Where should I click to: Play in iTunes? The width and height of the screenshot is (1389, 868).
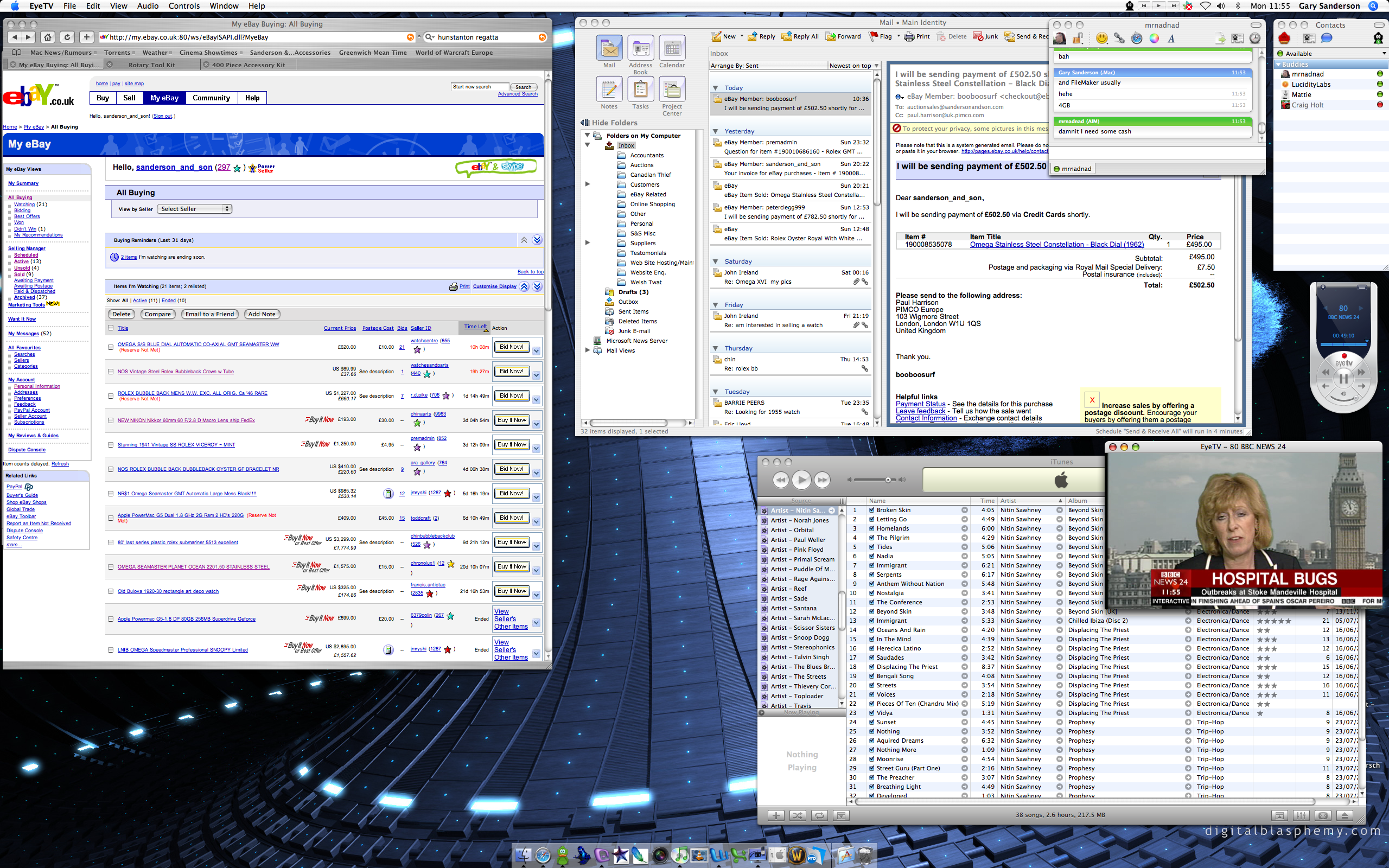[x=801, y=480]
